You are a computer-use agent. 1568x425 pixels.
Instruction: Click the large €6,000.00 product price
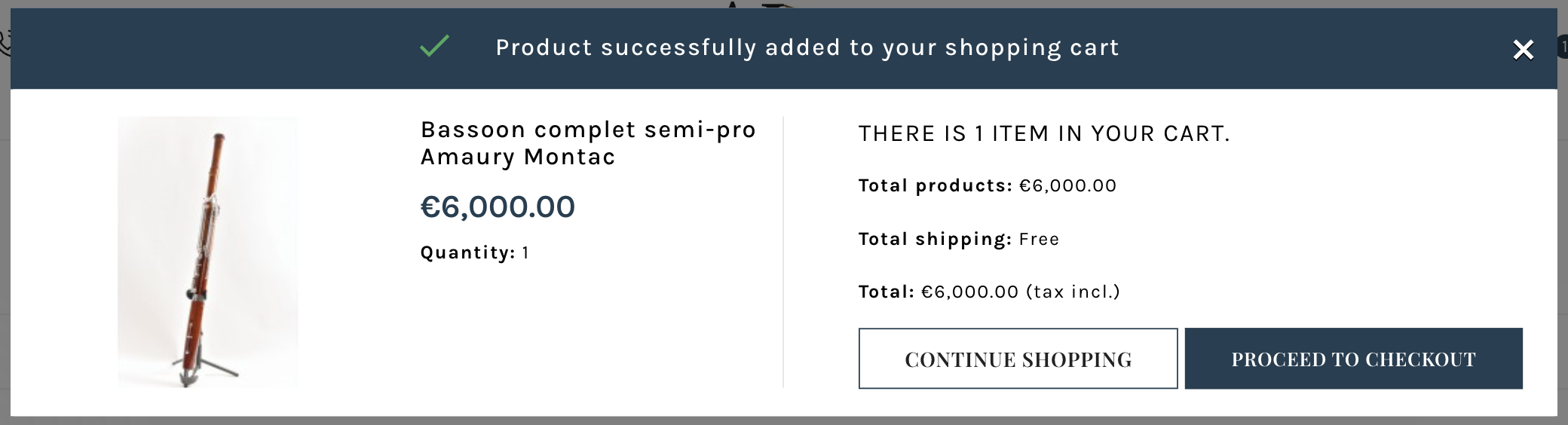click(498, 206)
